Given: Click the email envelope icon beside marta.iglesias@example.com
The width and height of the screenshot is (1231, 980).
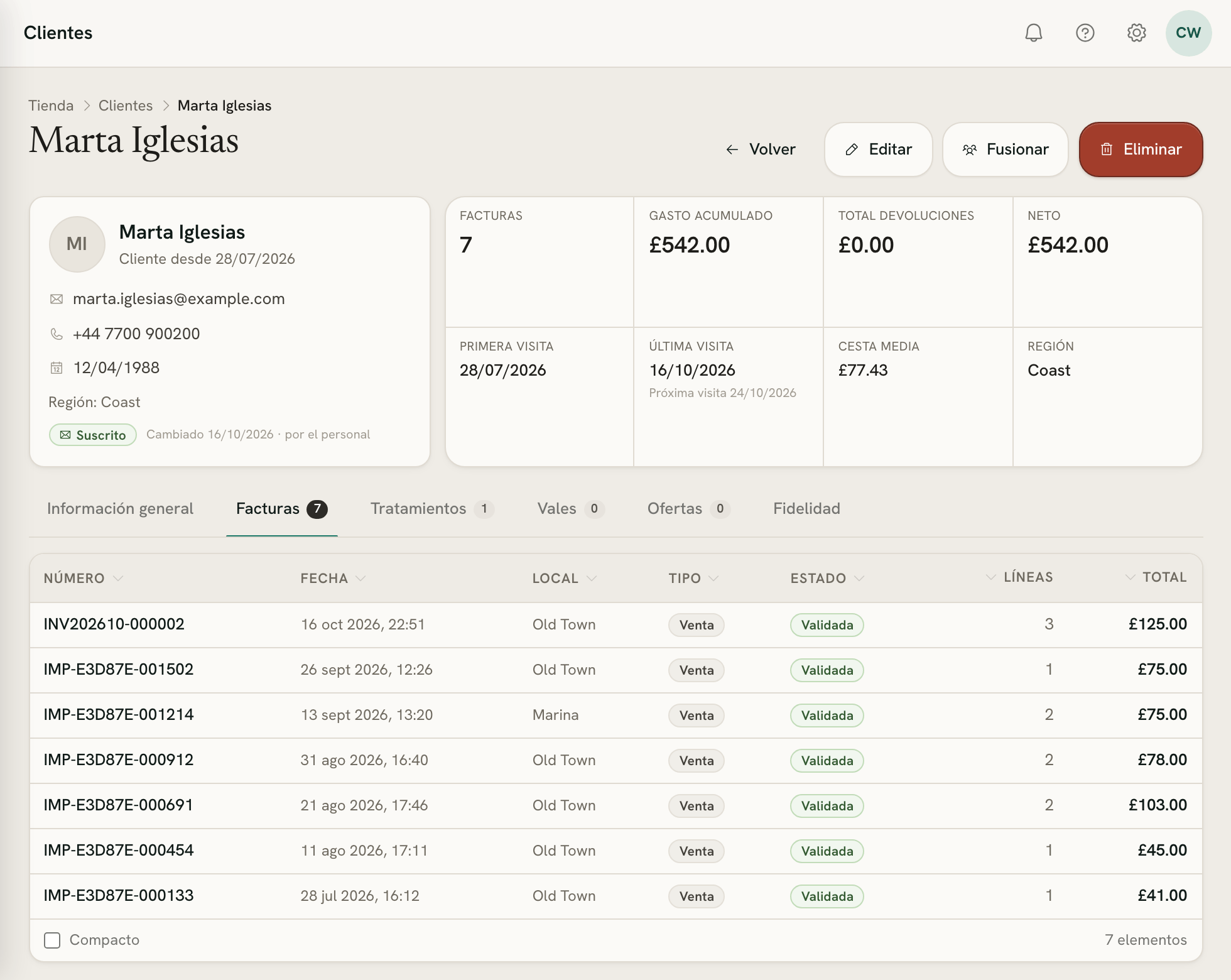Looking at the screenshot, I should coord(57,299).
